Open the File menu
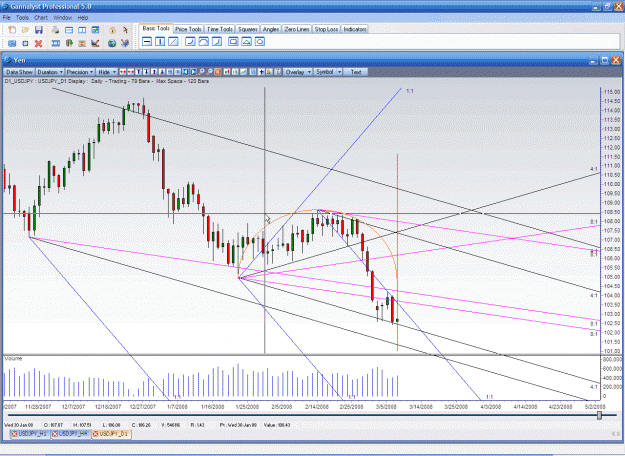This screenshot has width=625, height=456. [6, 18]
